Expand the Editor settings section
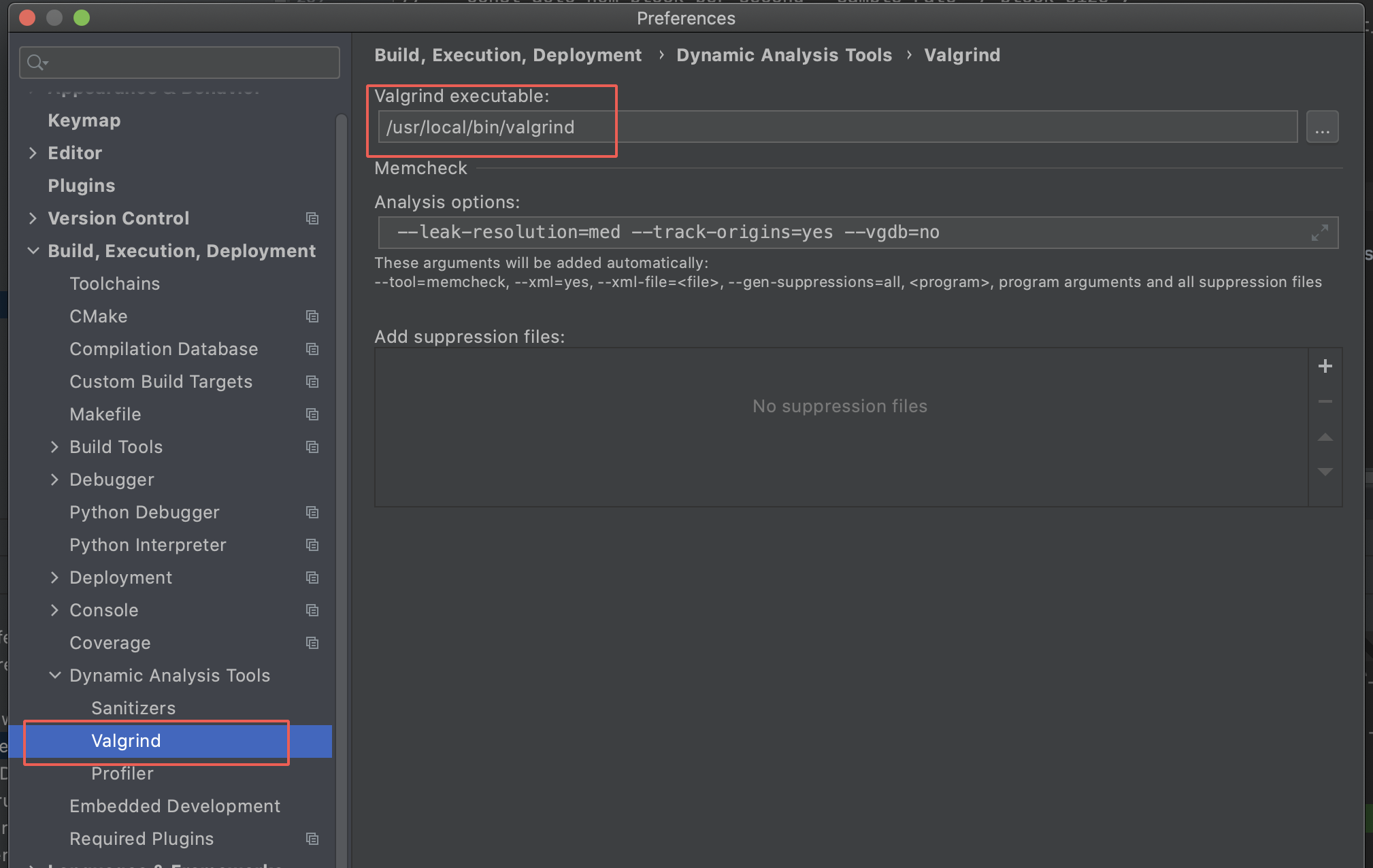 click(33, 153)
